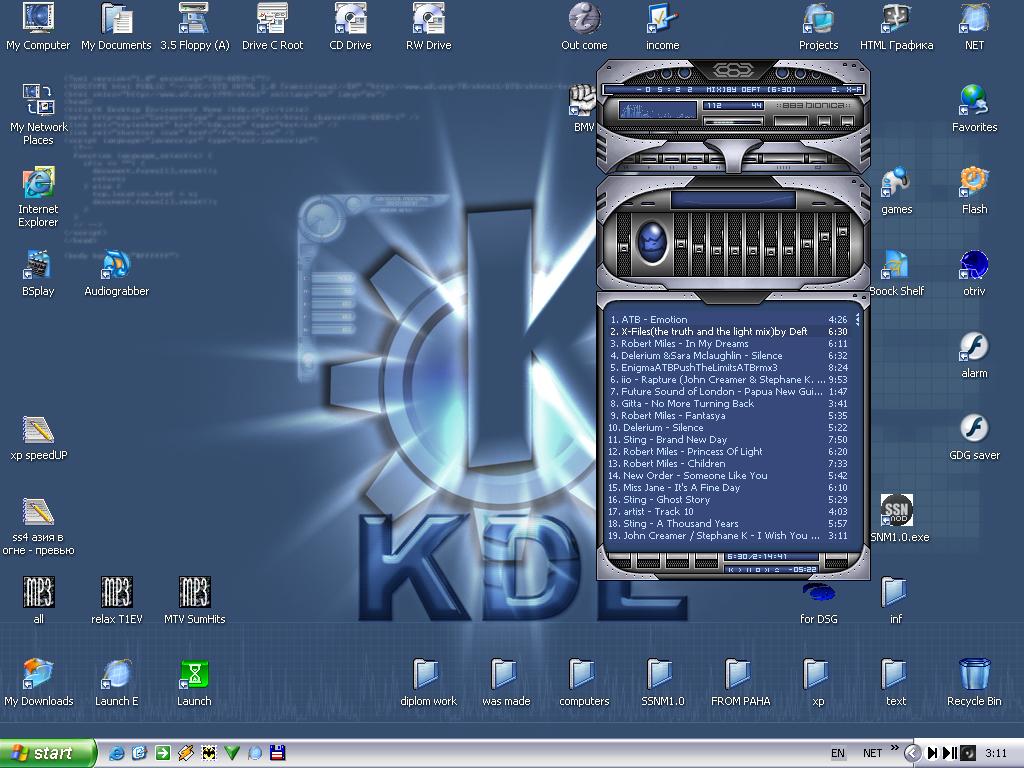Open the alarm Flash file
Viewport: 1024px width, 768px height.
974,355
